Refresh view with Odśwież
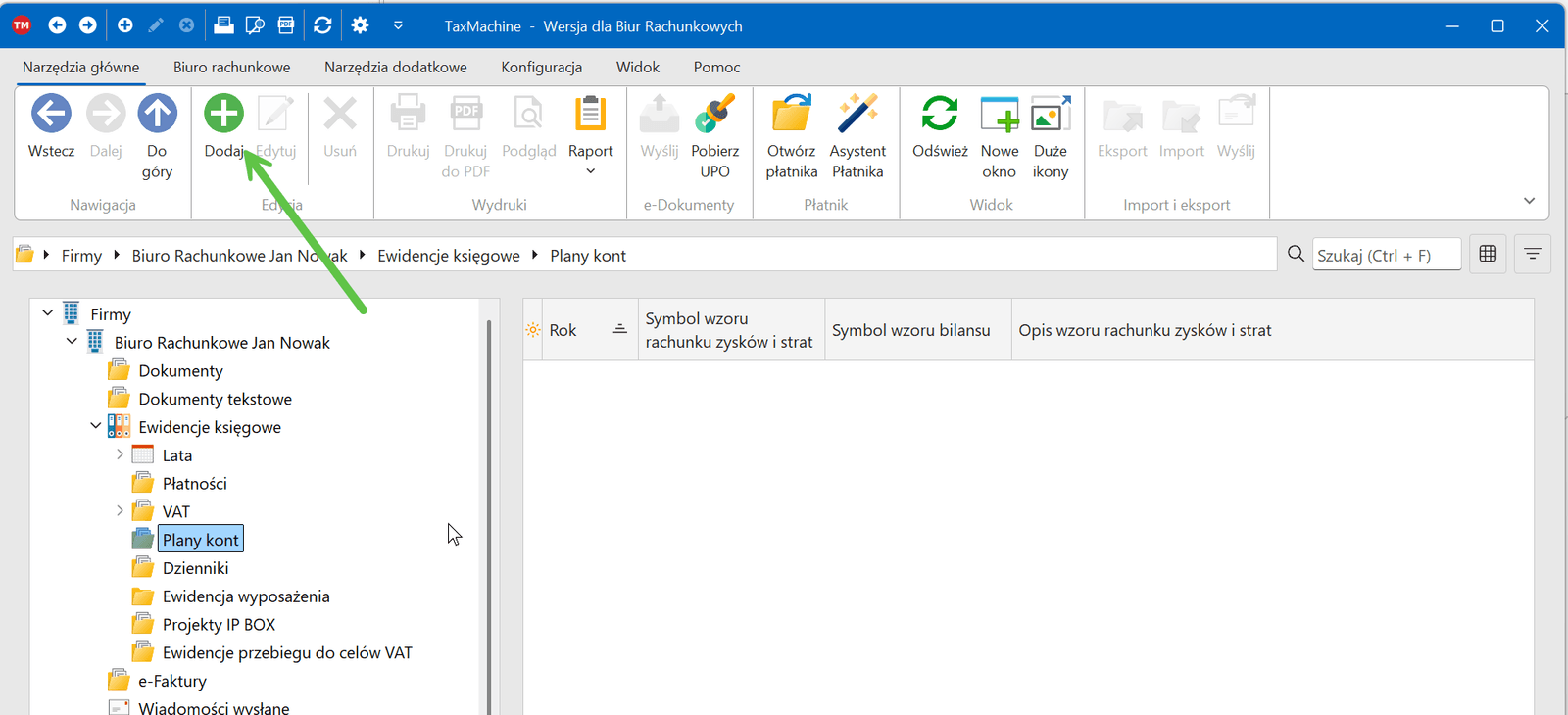This screenshot has height=715, width=1568. click(x=939, y=116)
